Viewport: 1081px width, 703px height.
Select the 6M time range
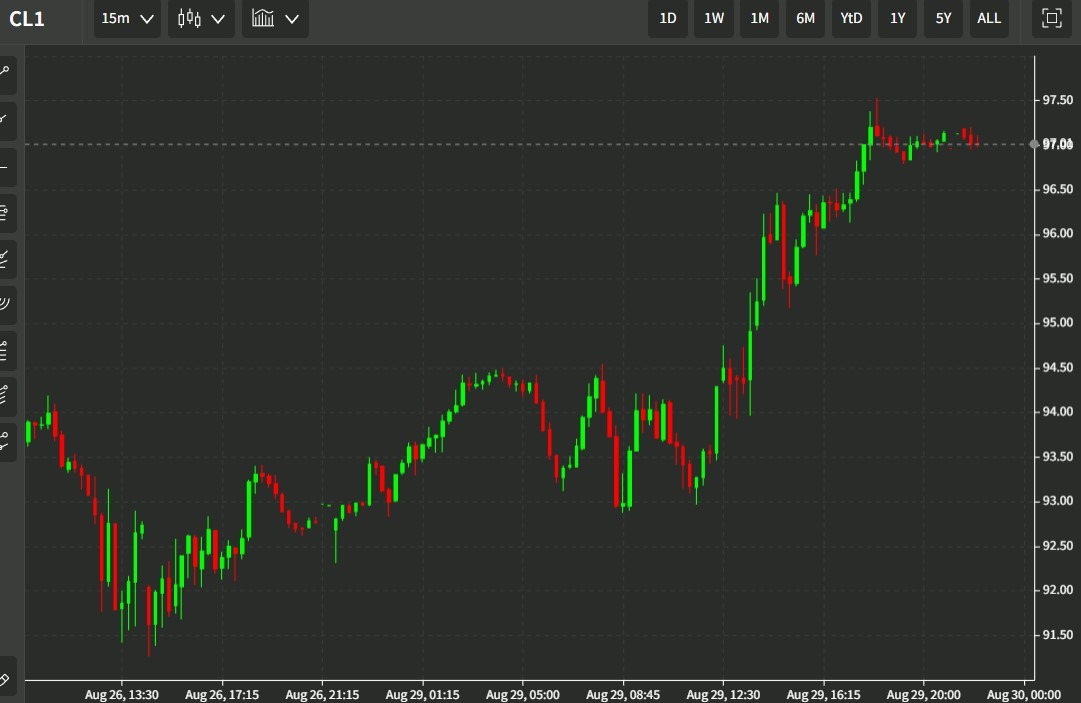(805, 19)
